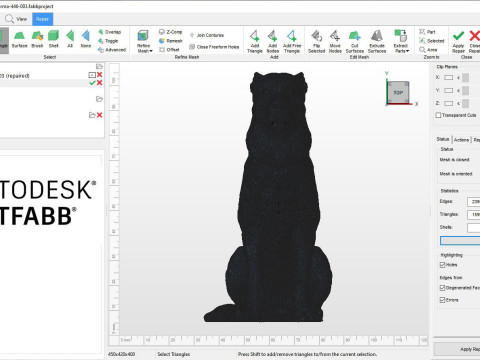Activate the Move Nodes tool
This screenshot has width=480, height=360.
[335, 41]
